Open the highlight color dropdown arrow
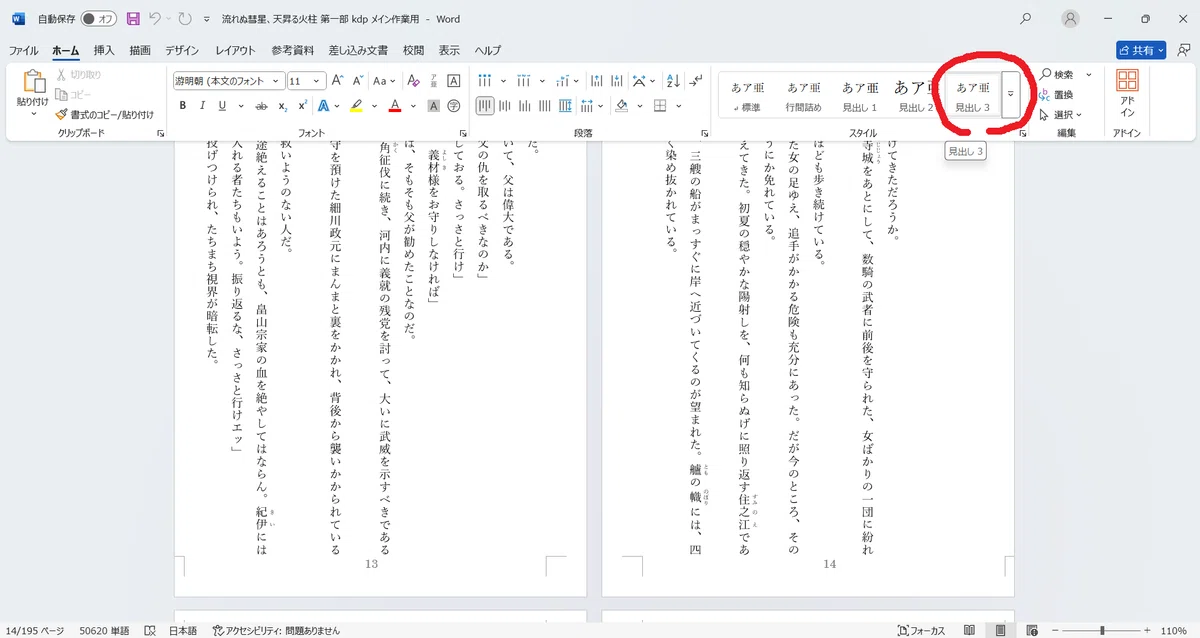The width and height of the screenshot is (1200, 638). coord(374,105)
